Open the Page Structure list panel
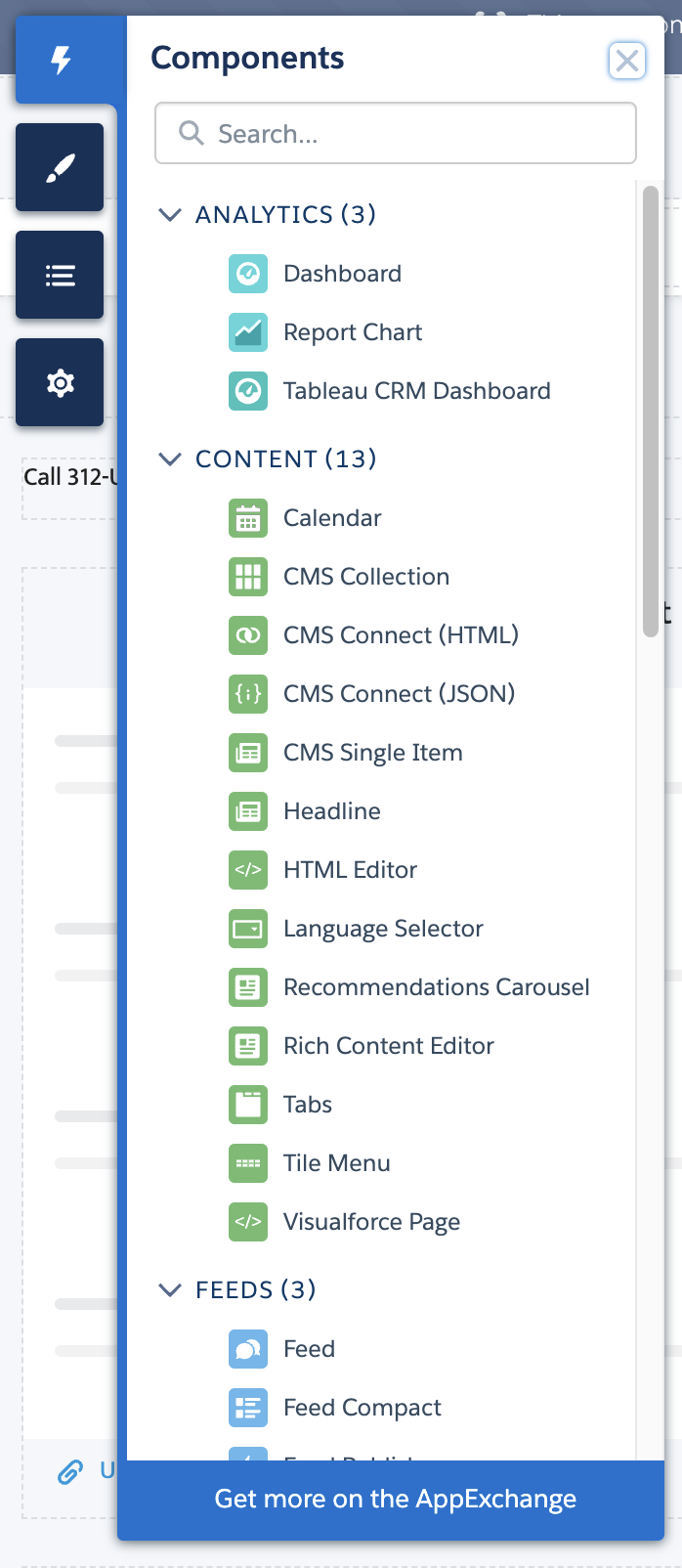This screenshot has height=1568, width=682. click(60, 275)
